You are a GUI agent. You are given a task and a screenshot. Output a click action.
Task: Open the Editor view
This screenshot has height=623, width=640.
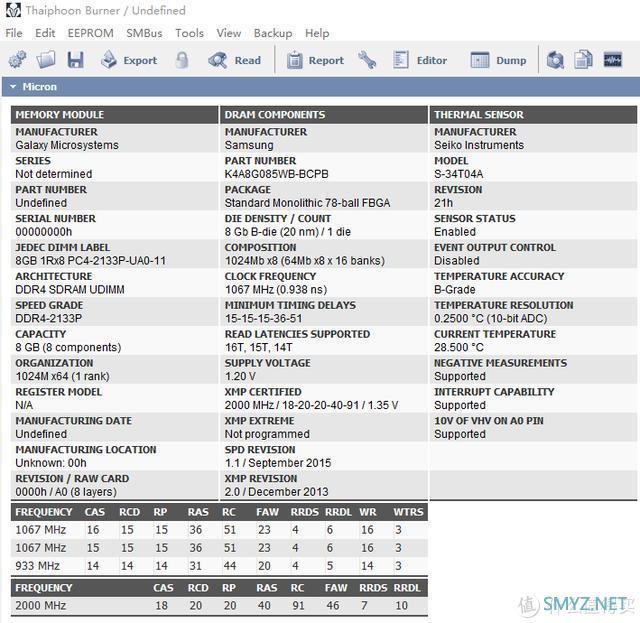coord(420,60)
